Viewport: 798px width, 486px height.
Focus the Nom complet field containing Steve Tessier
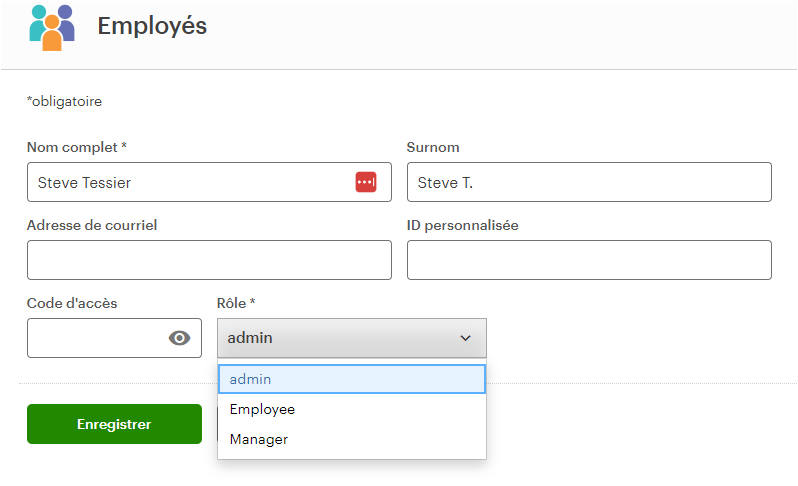(x=209, y=182)
